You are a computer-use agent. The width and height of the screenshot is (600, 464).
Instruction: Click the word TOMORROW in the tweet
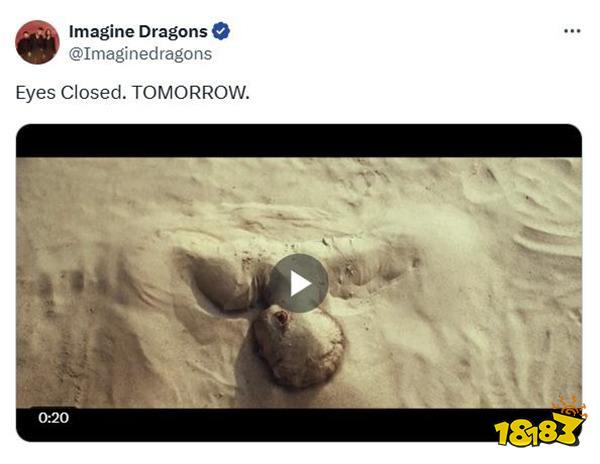[x=188, y=92]
